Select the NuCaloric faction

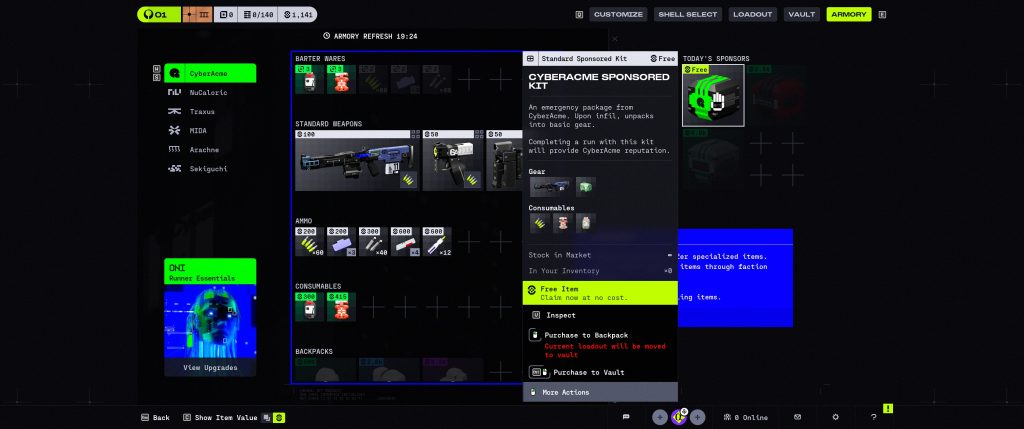(208, 92)
